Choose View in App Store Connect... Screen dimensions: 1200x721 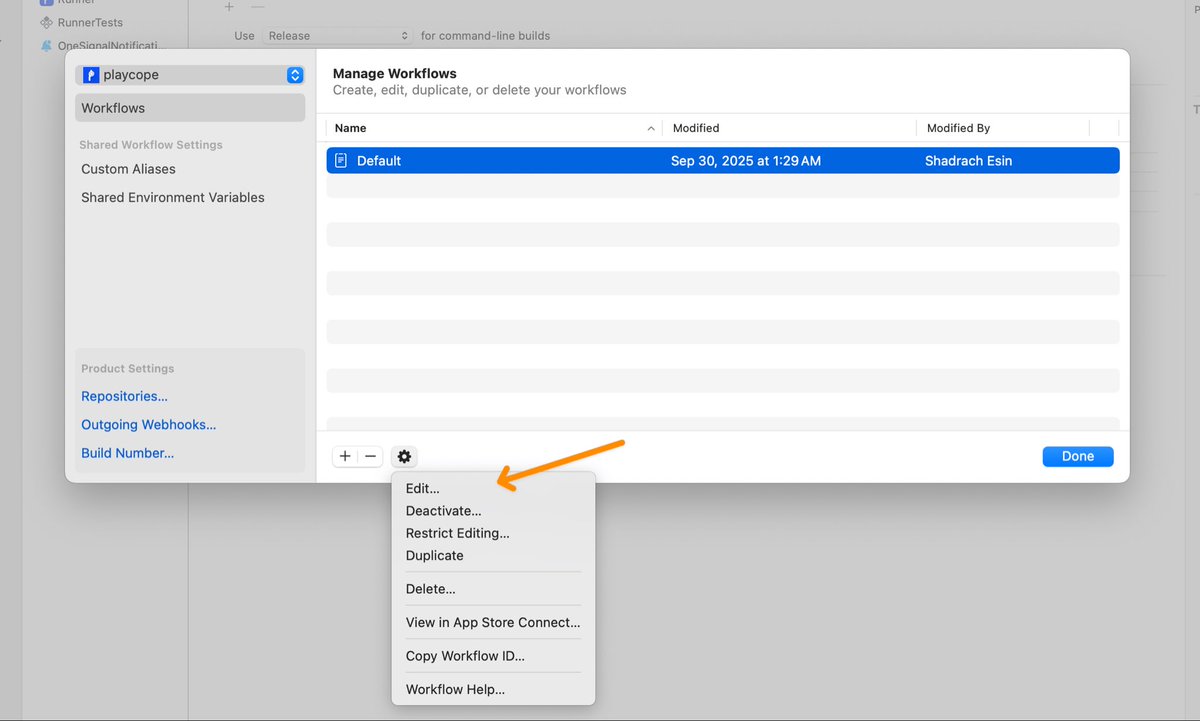click(493, 622)
